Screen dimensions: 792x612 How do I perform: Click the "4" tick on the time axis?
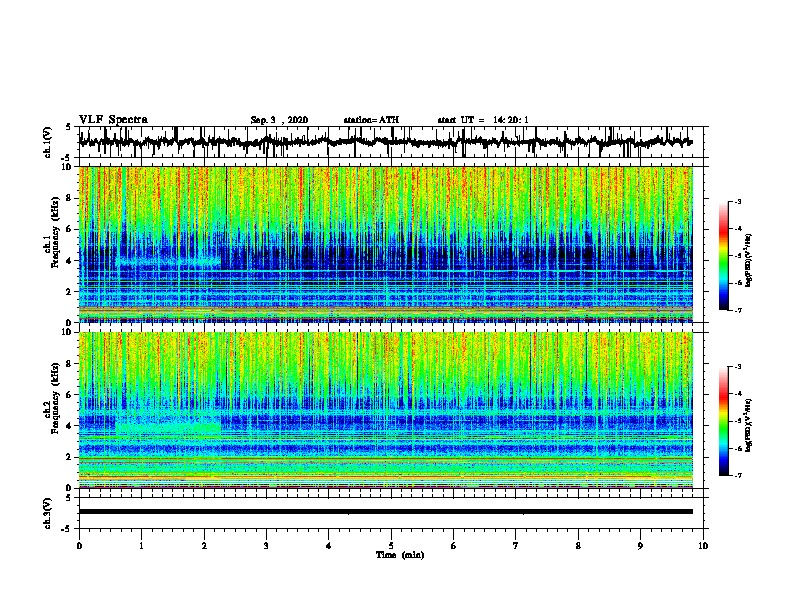point(329,546)
